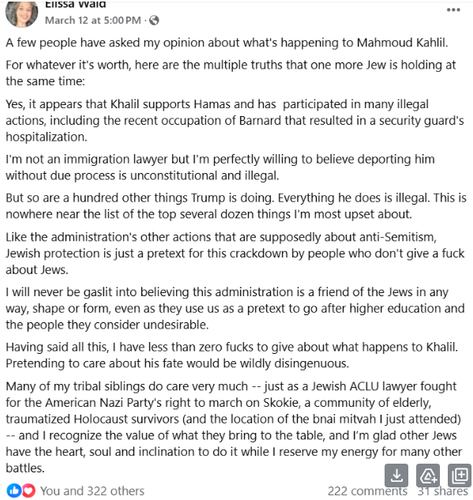Viewport: 473px width, 500px height.
Task: Open the March 12 at 5:00 PM timestamp
Action: [93, 21]
